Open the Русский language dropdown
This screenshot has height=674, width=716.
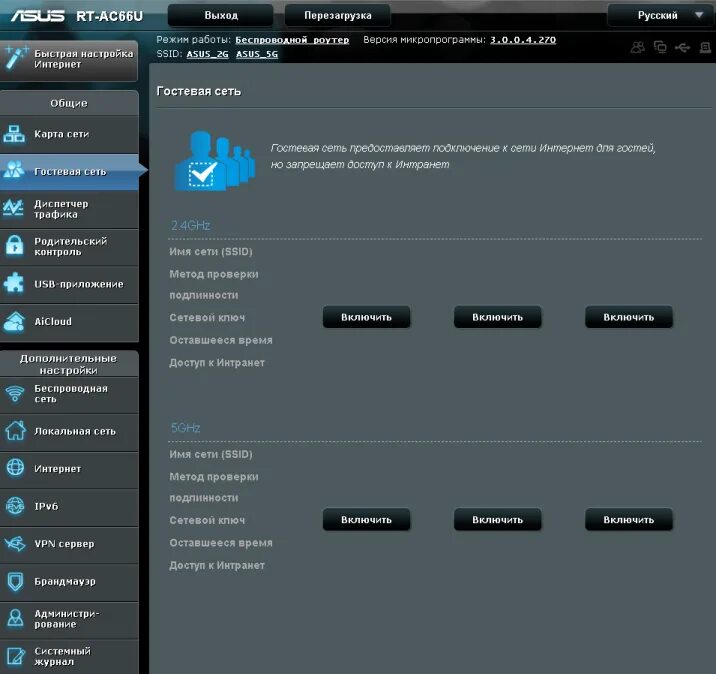click(x=660, y=16)
